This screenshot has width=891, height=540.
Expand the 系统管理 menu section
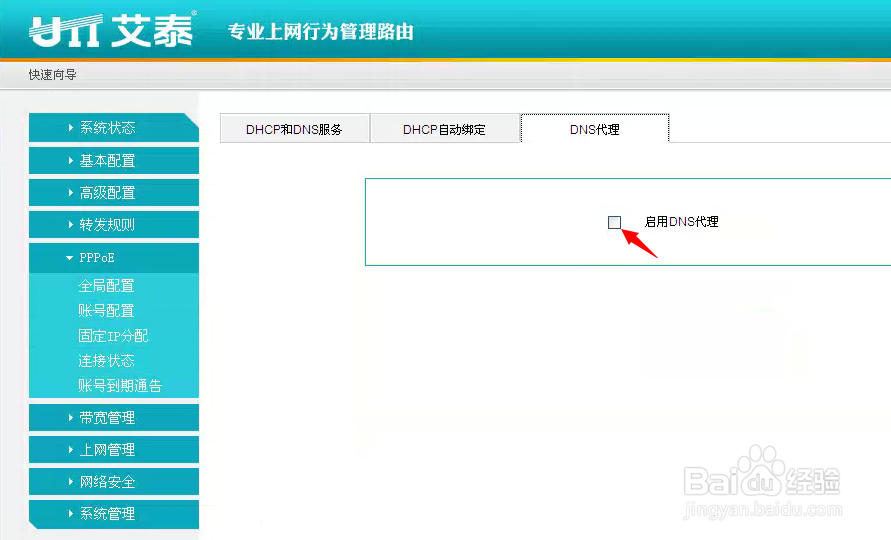coord(114,514)
